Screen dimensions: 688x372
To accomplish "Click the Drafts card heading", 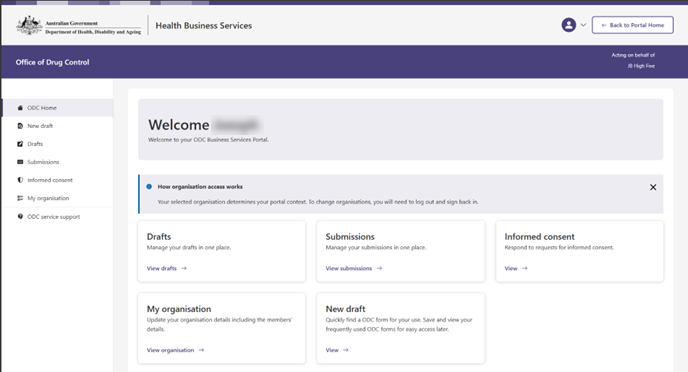I will (x=159, y=236).
